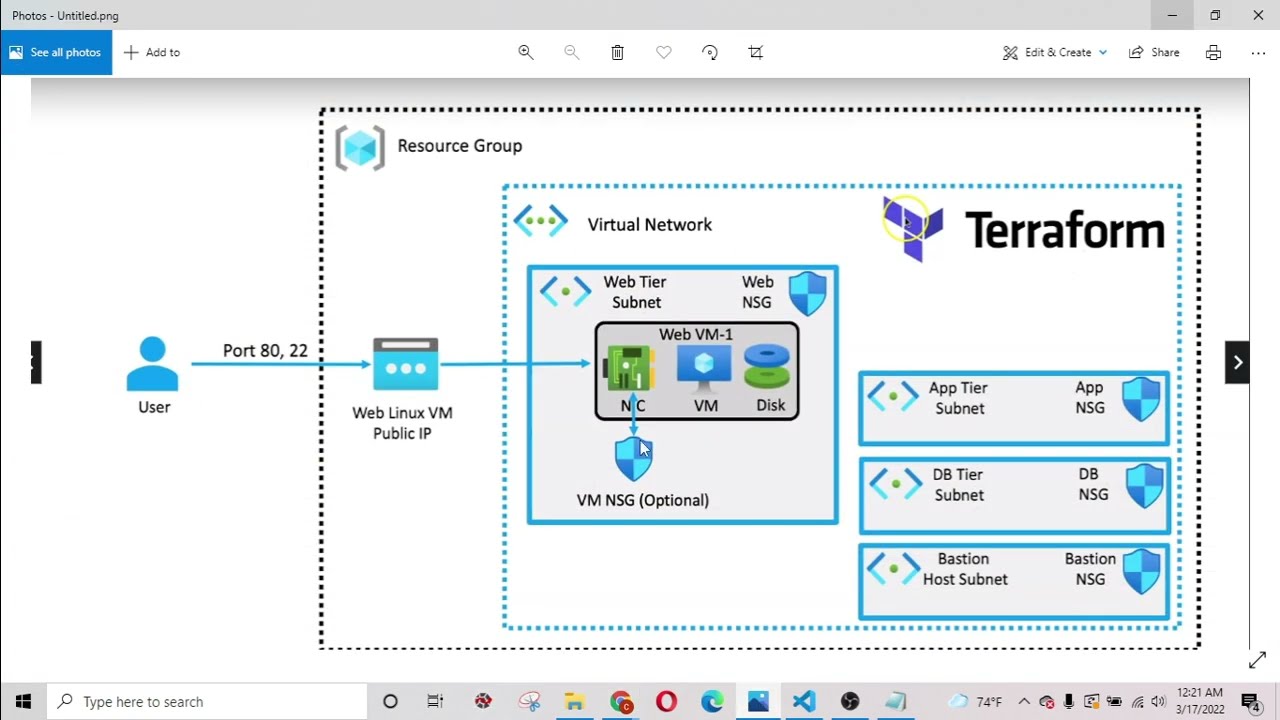Switch to the Photos app on taskbar

[758, 701]
